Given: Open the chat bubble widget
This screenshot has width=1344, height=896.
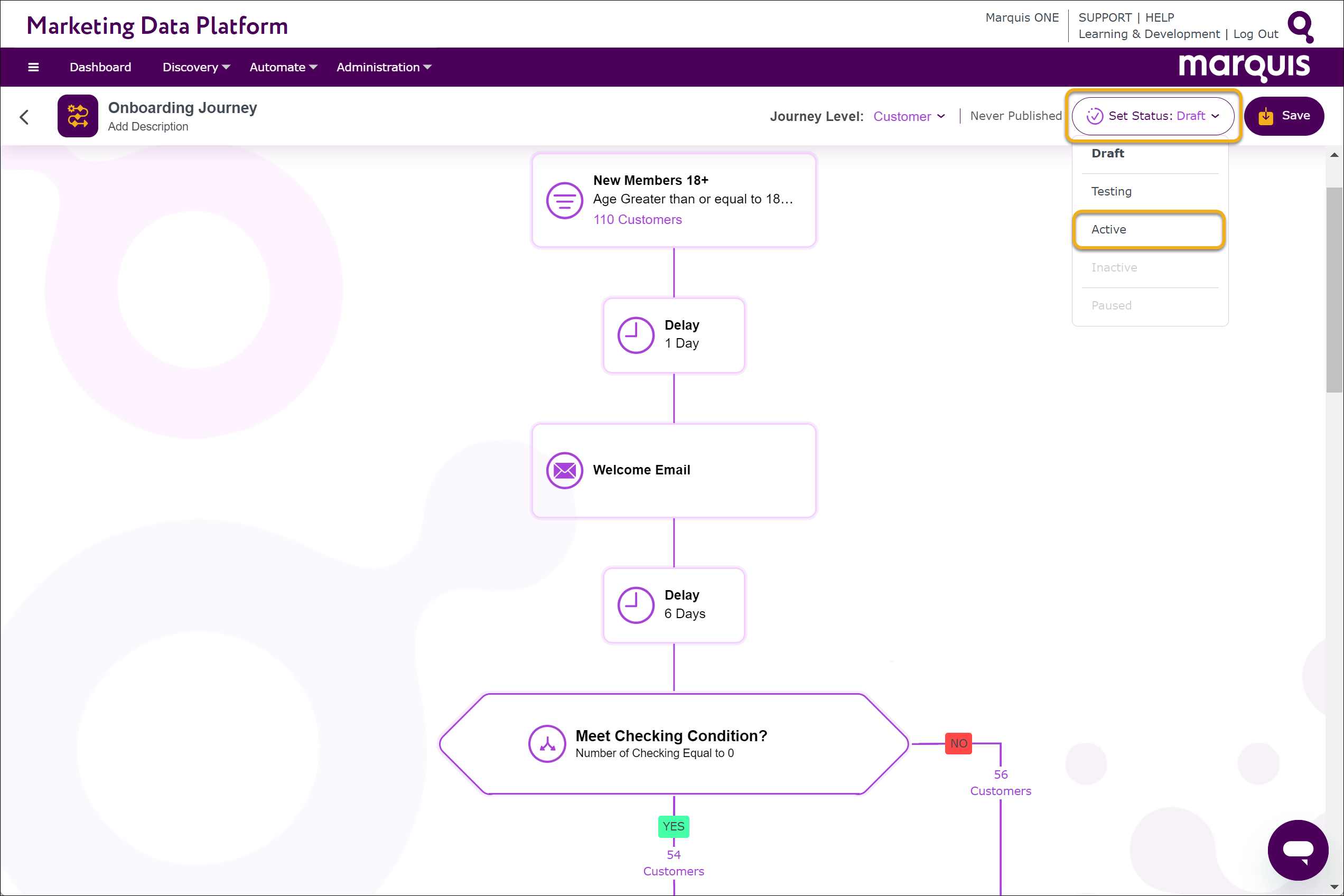Looking at the screenshot, I should [x=1298, y=850].
